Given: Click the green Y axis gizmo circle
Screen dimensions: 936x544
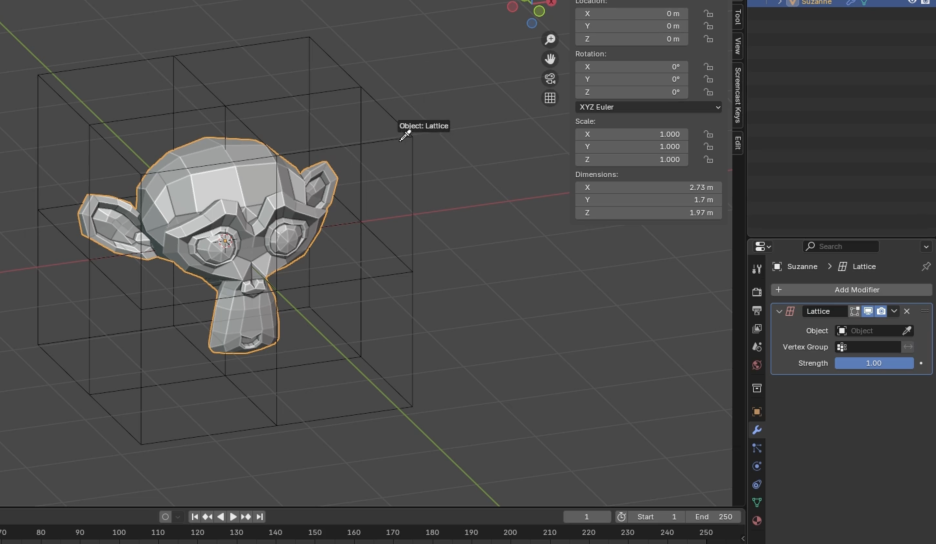Looking at the screenshot, I should pyautogui.click(x=539, y=11).
